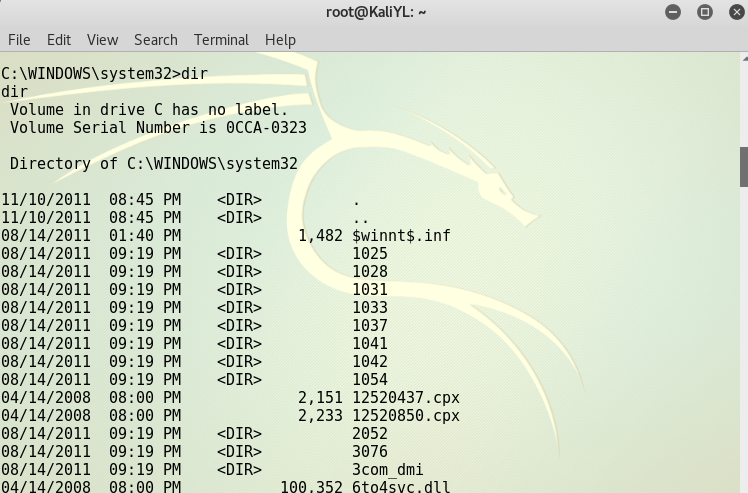The image size is (748, 493).
Task: Click the directory entry 1033
Action: 370,307
